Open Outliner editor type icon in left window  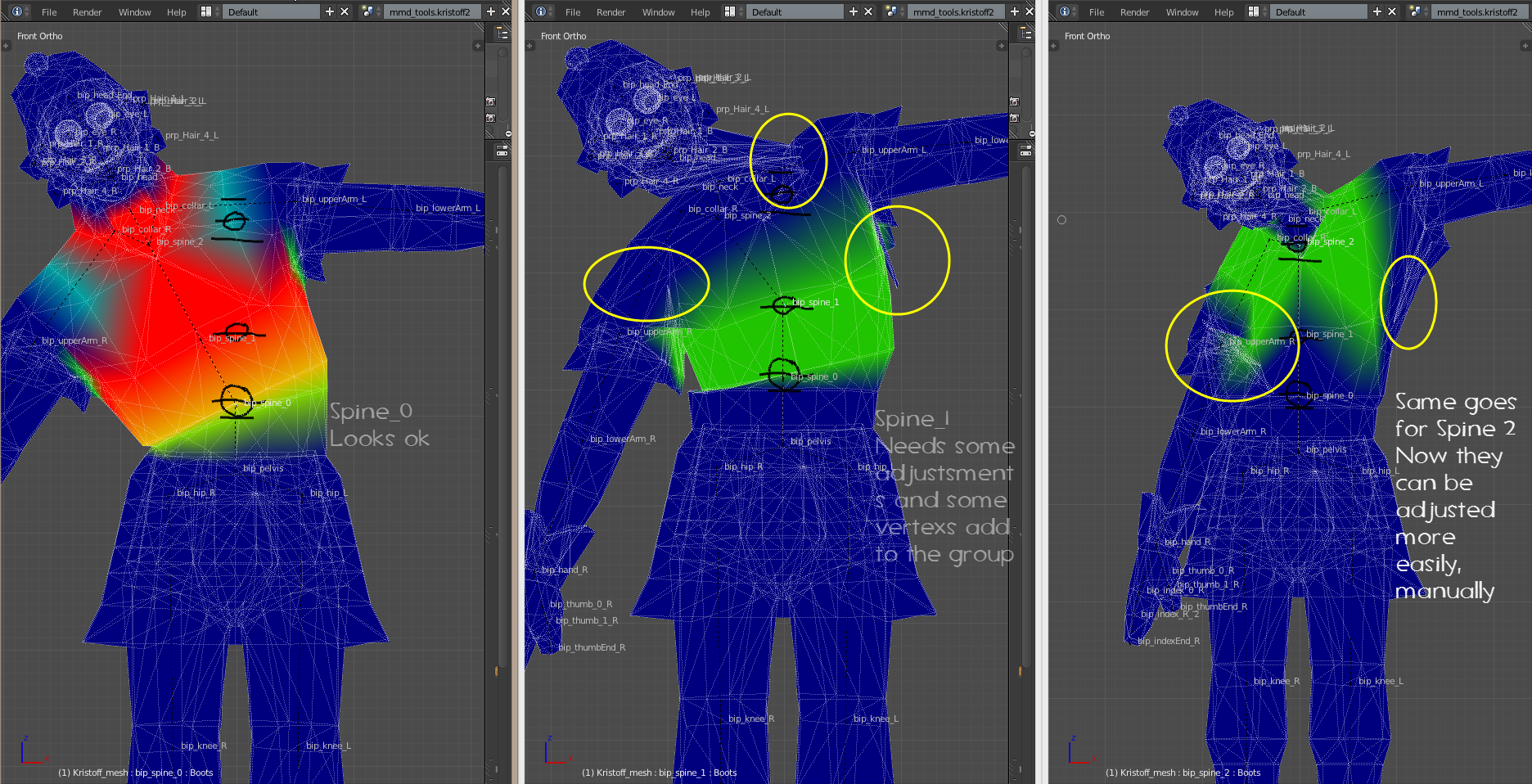[x=502, y=33]
